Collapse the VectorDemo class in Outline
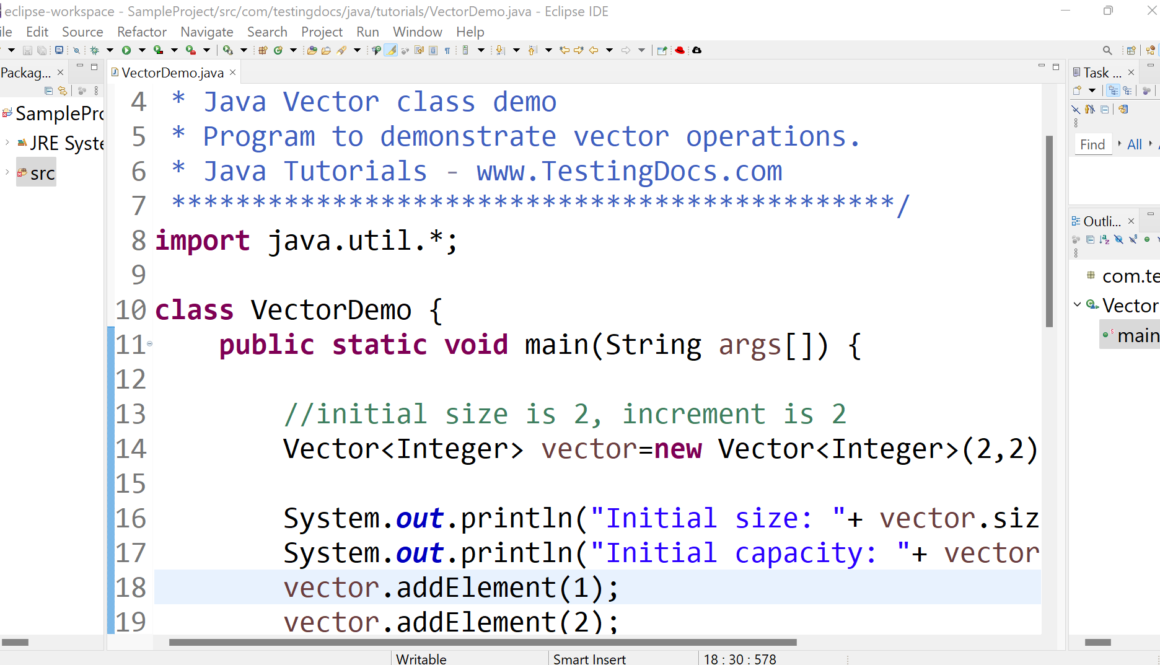This screenshot has height=665, width=1160. coord(1077,305)
